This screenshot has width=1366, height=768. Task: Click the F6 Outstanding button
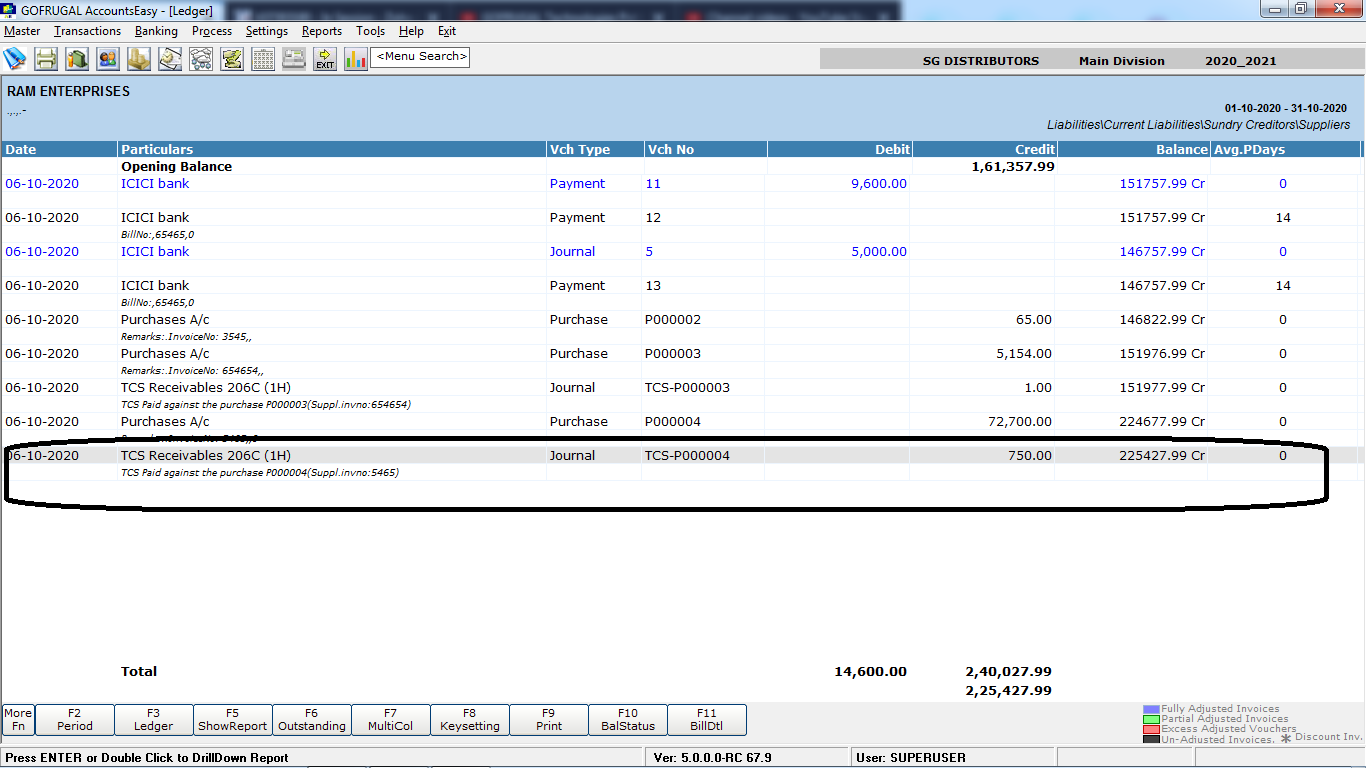click(312, 720)
